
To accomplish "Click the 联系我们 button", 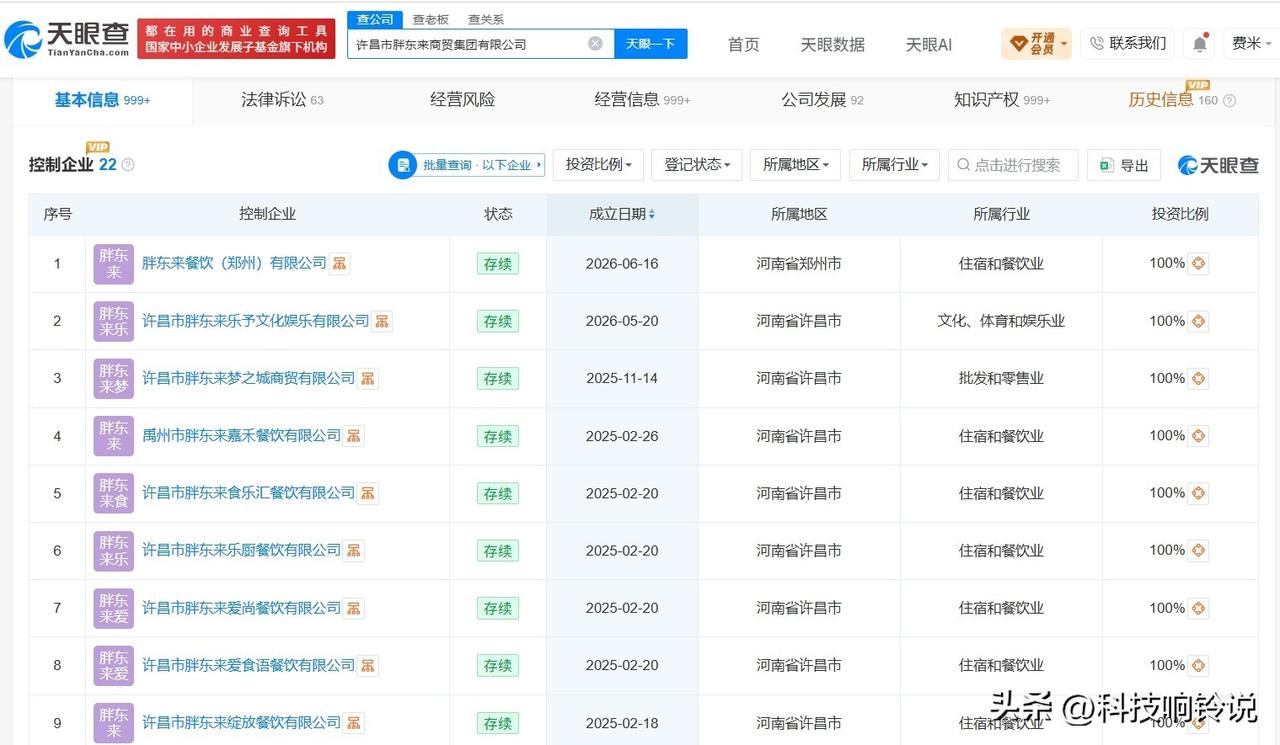I will (x=1128, y=44).
